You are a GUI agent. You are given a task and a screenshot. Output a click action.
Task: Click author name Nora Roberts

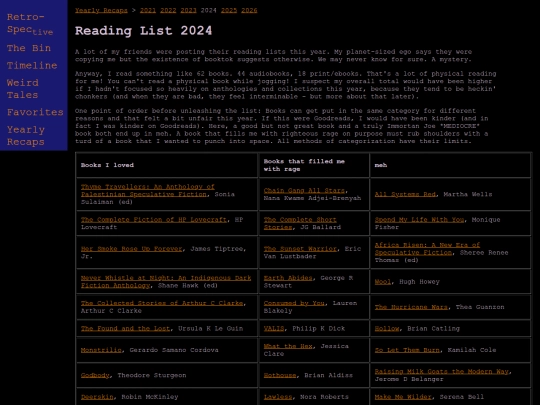[324, 397]
